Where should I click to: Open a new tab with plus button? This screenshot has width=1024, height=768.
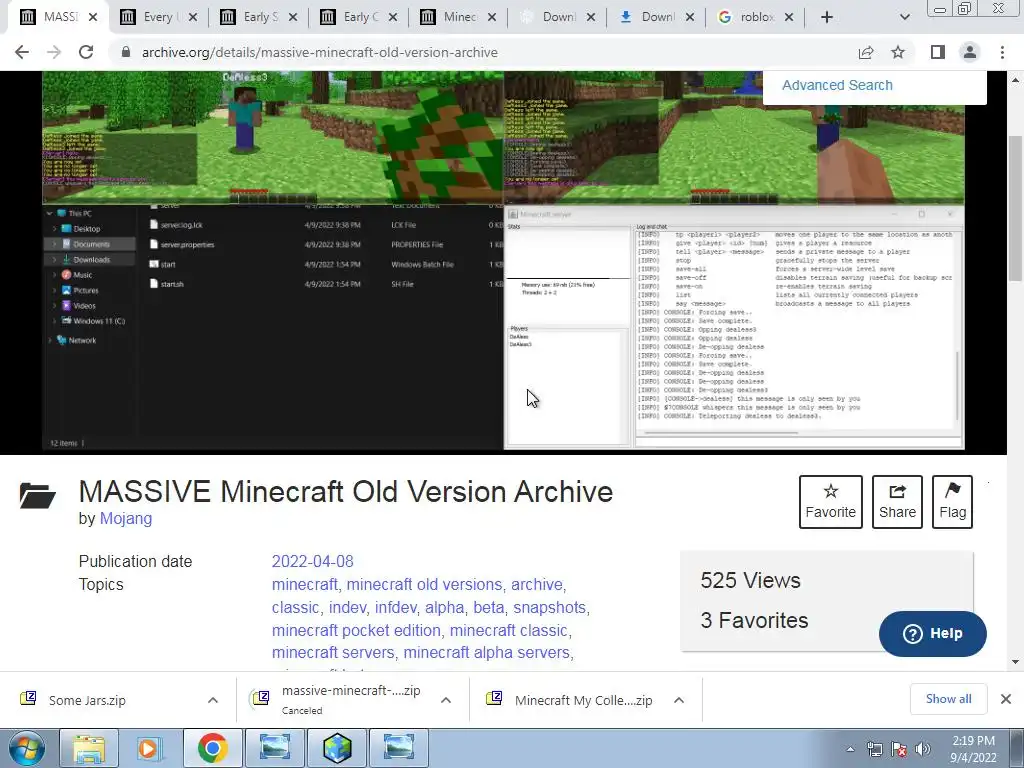pos(827,18)
